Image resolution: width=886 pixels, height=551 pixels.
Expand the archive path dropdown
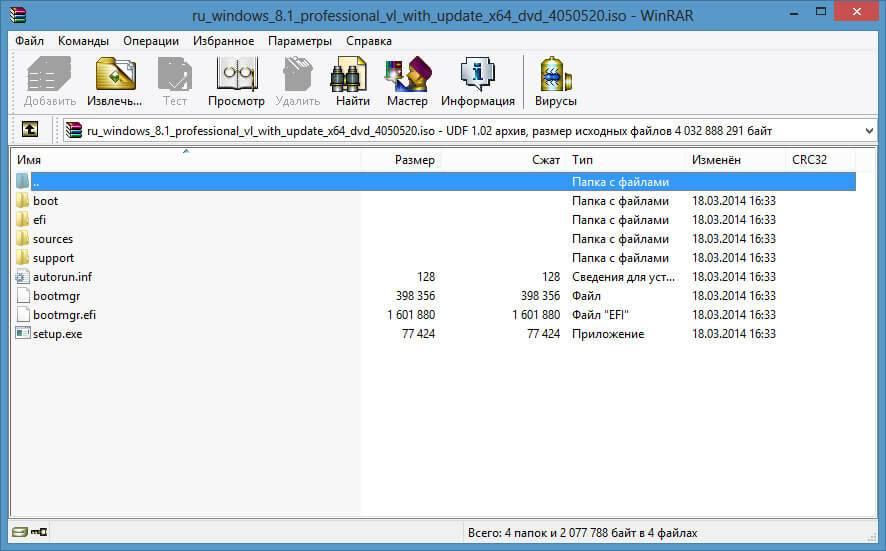869,131
